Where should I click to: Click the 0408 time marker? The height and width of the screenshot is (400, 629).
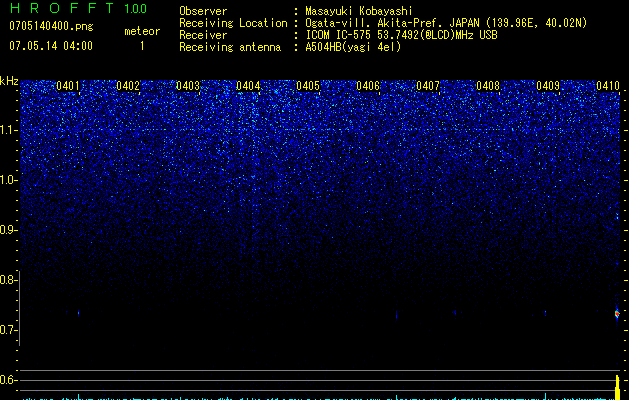coord(488,86)
